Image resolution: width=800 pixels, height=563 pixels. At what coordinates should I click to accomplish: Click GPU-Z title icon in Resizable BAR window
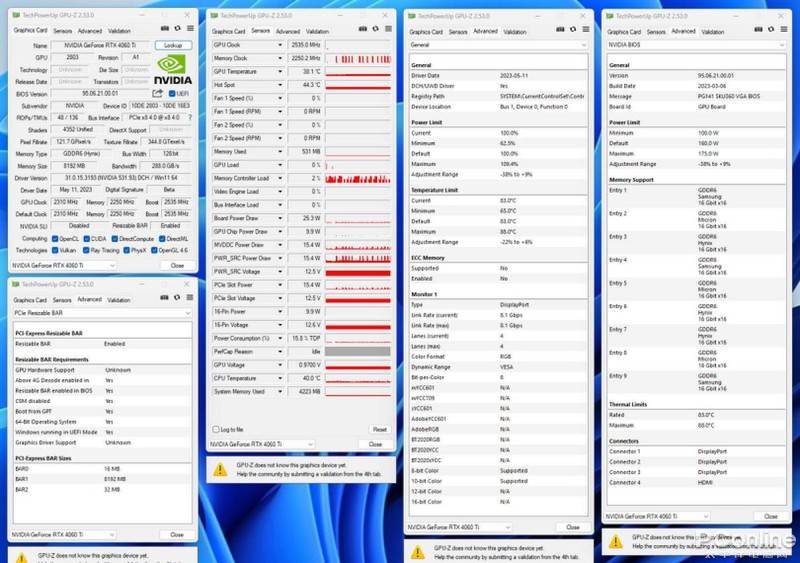point(16,284)
